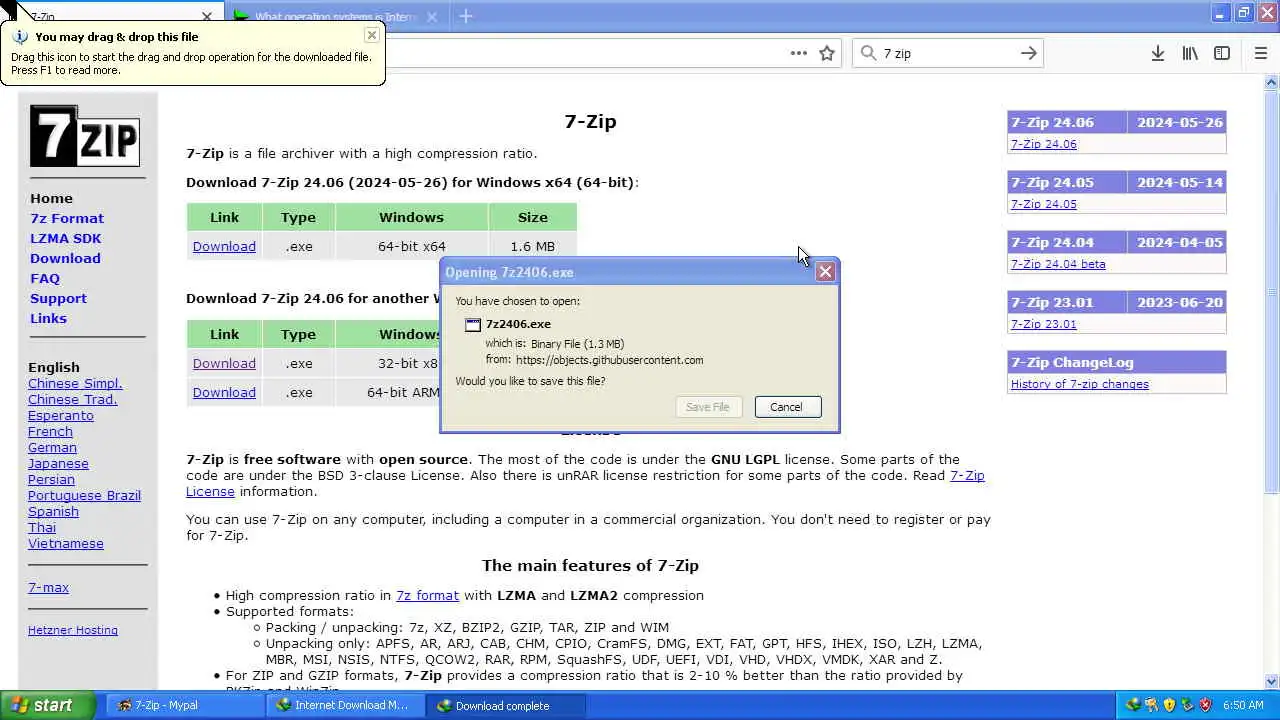The height and width of the screenshot is (720, 1280).
Task: Open the page actions three-dot menu
Action: pyautogui.click(x=798, y=53)
